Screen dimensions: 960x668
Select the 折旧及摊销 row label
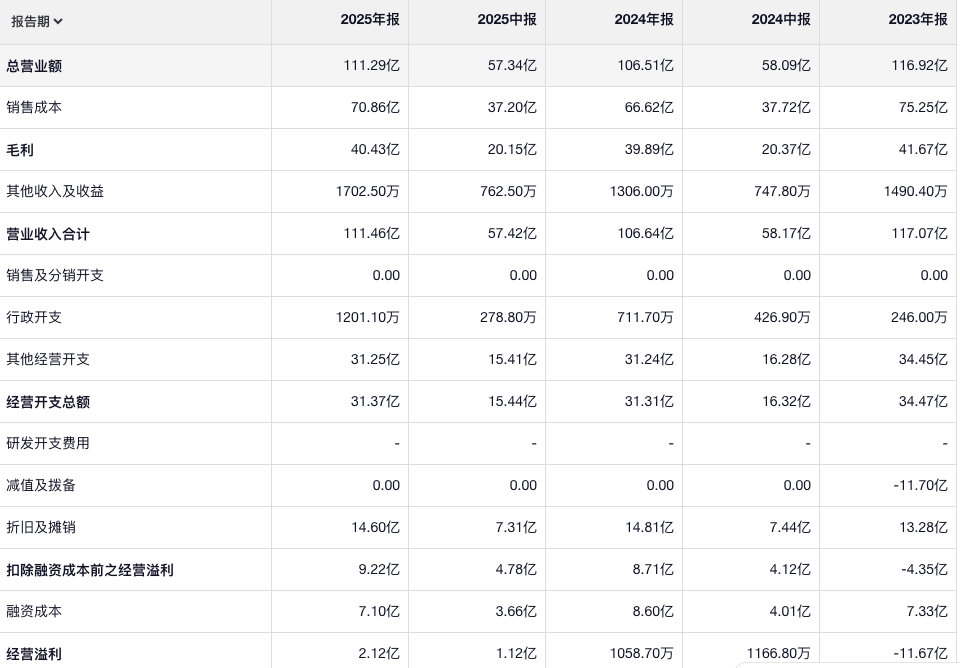click(x=41, y=527)
